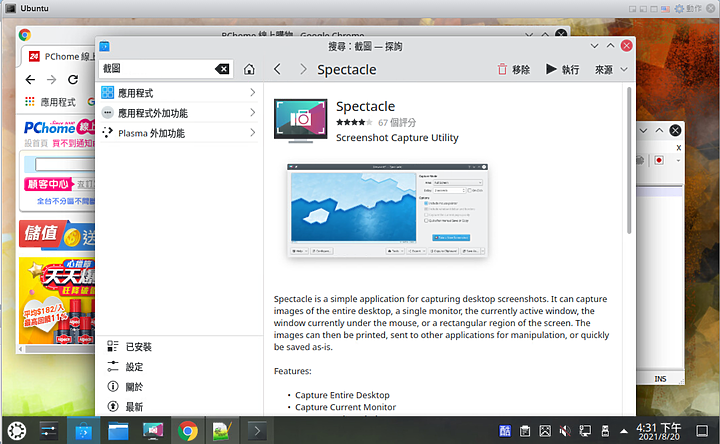This screenshot has height=444, width=720.
Task: Click the 酷 input method tray icon
Action: [x=505, y=431]
